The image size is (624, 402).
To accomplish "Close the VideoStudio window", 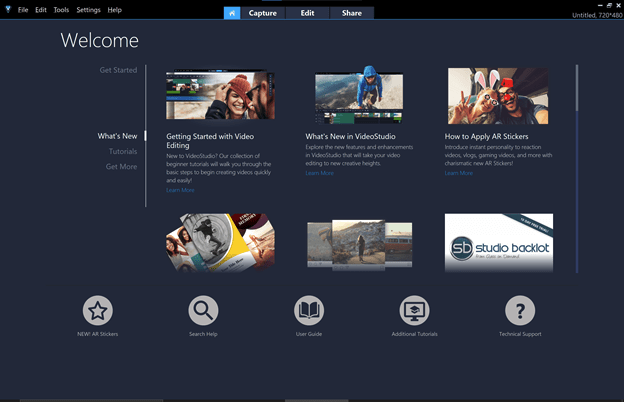I will 618,5.
